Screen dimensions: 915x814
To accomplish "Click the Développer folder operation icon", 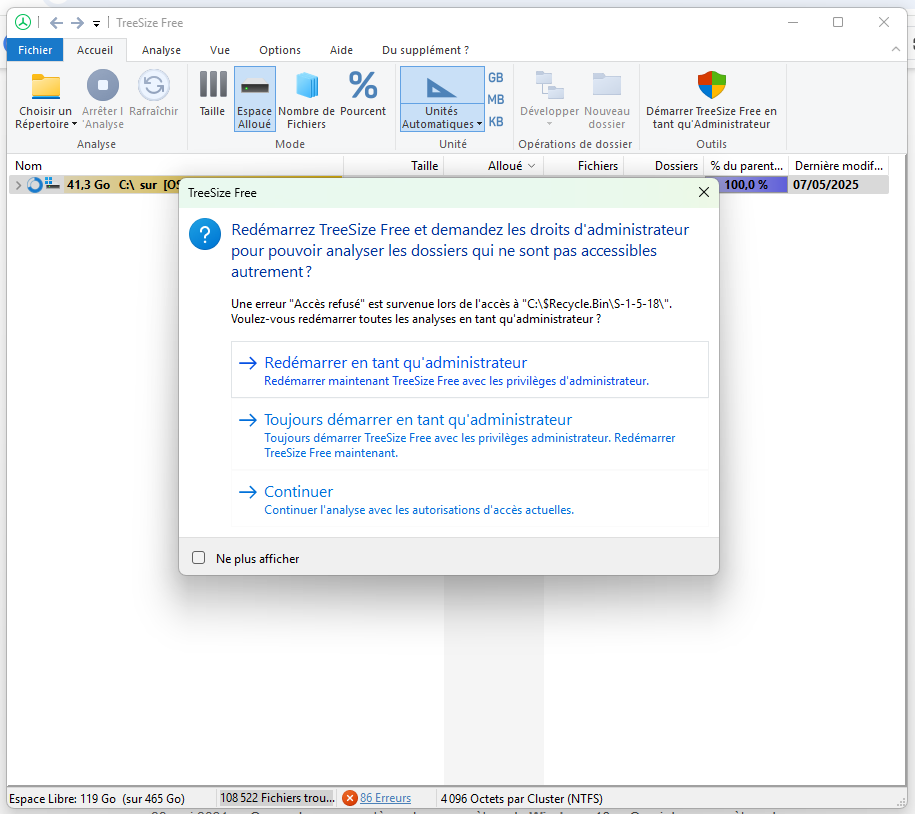I will click(x=550, y=85).
